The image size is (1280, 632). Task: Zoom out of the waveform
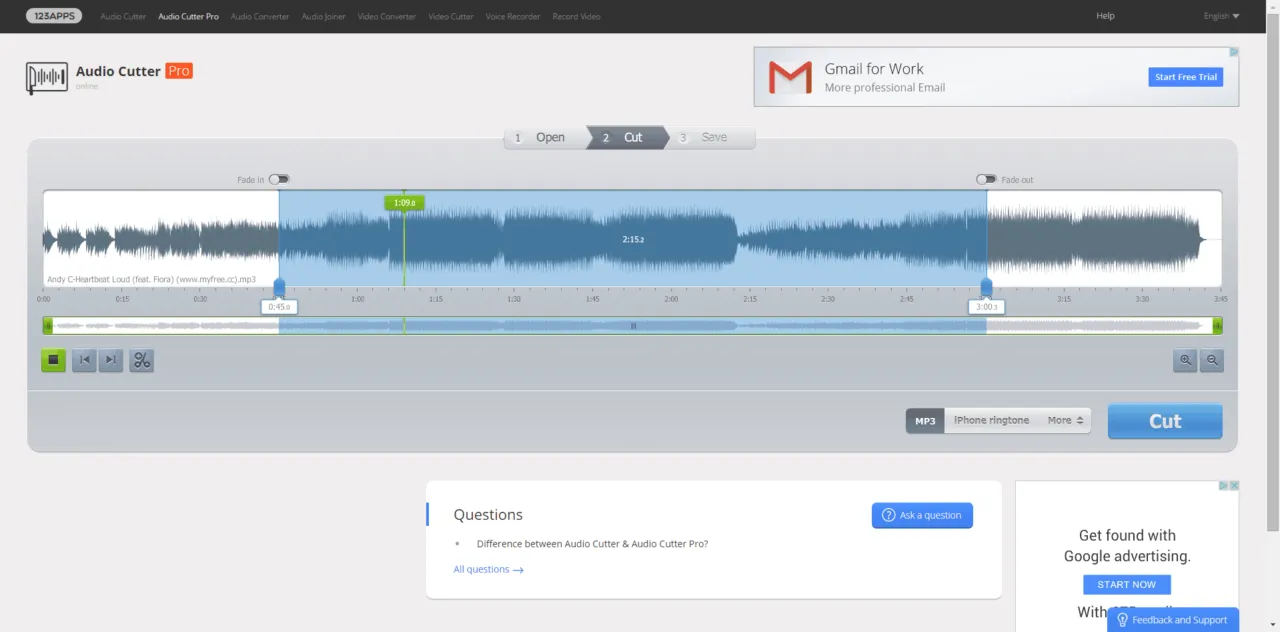click(1212, 360)
